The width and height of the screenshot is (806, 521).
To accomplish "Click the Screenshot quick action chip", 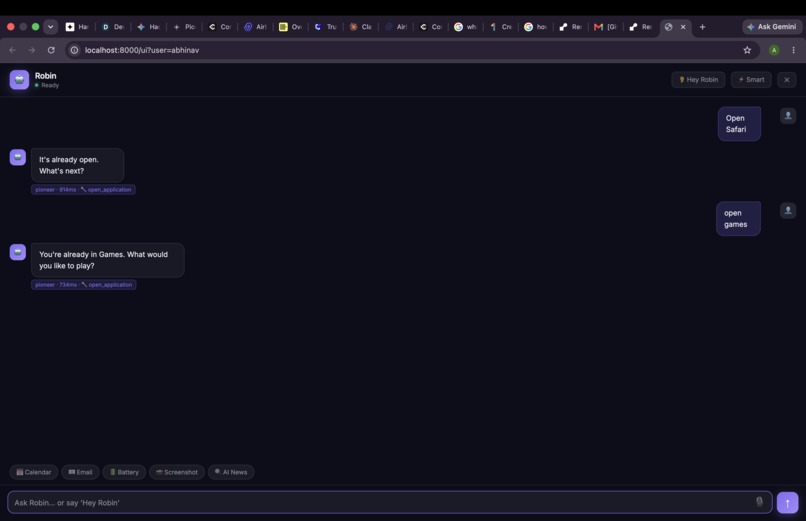I will pyautogui.click(x=177, y=472).
